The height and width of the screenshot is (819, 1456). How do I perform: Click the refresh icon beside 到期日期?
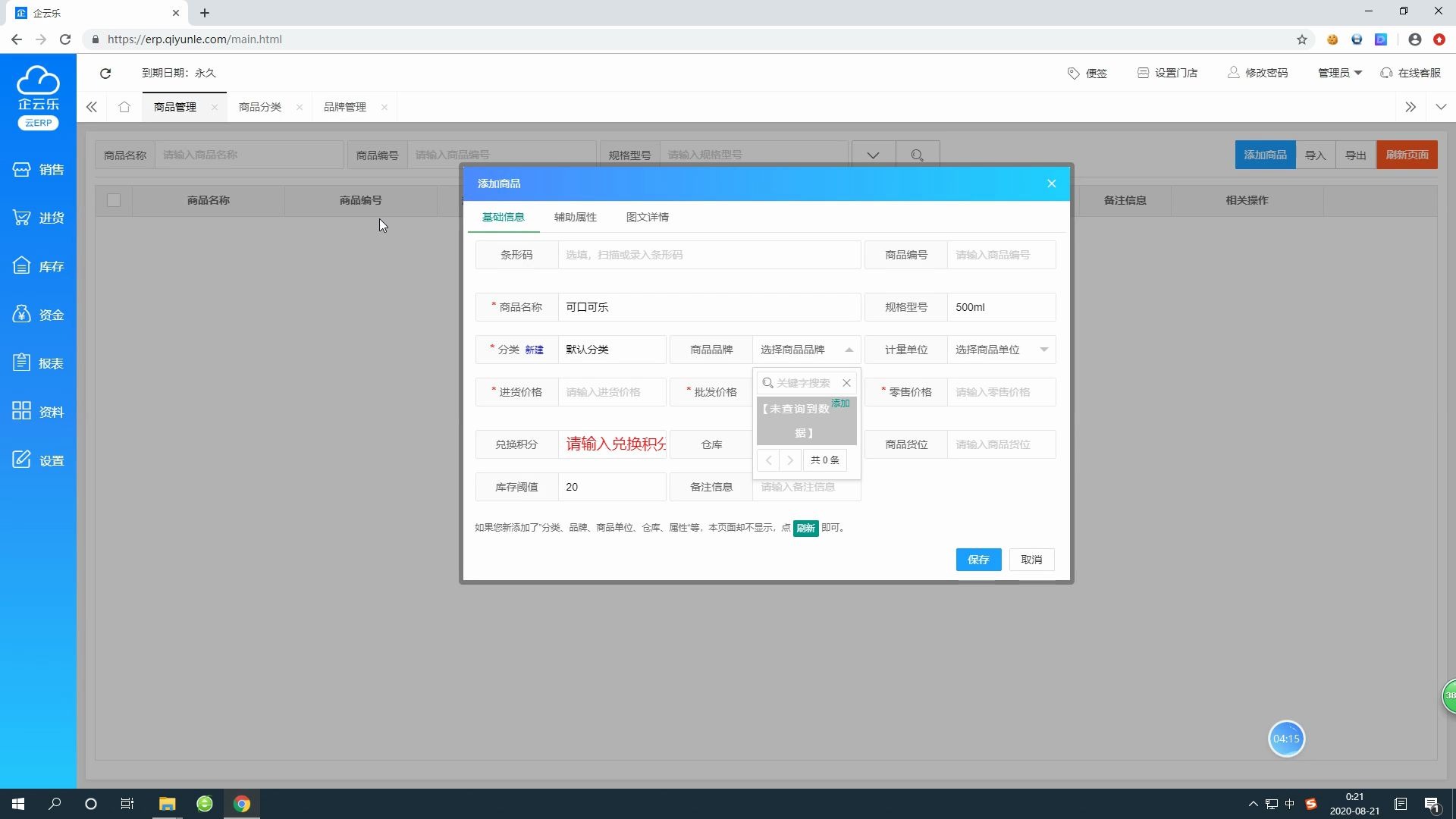(x=105, y=73)
